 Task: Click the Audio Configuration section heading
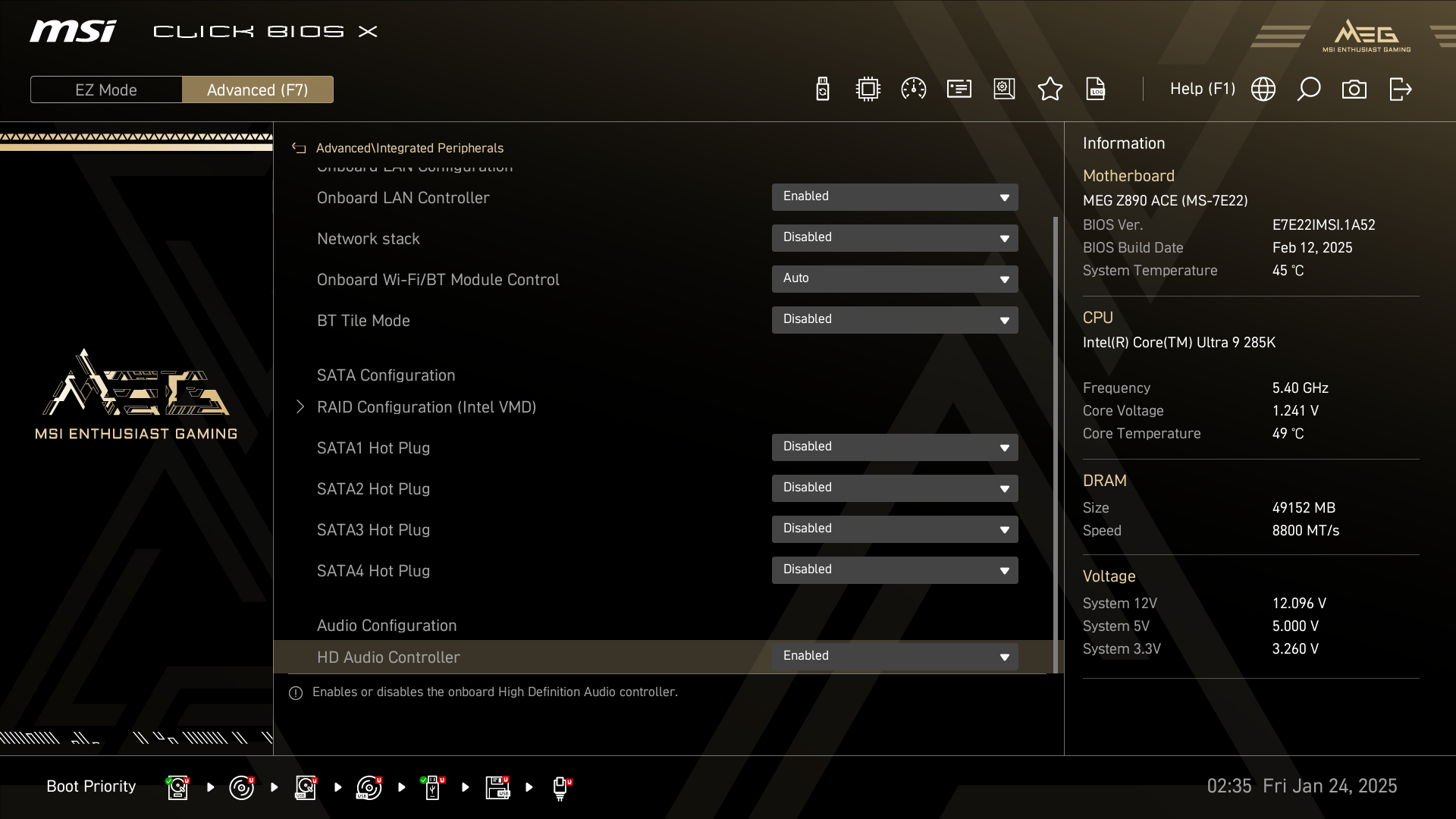(x=387, y=626)
